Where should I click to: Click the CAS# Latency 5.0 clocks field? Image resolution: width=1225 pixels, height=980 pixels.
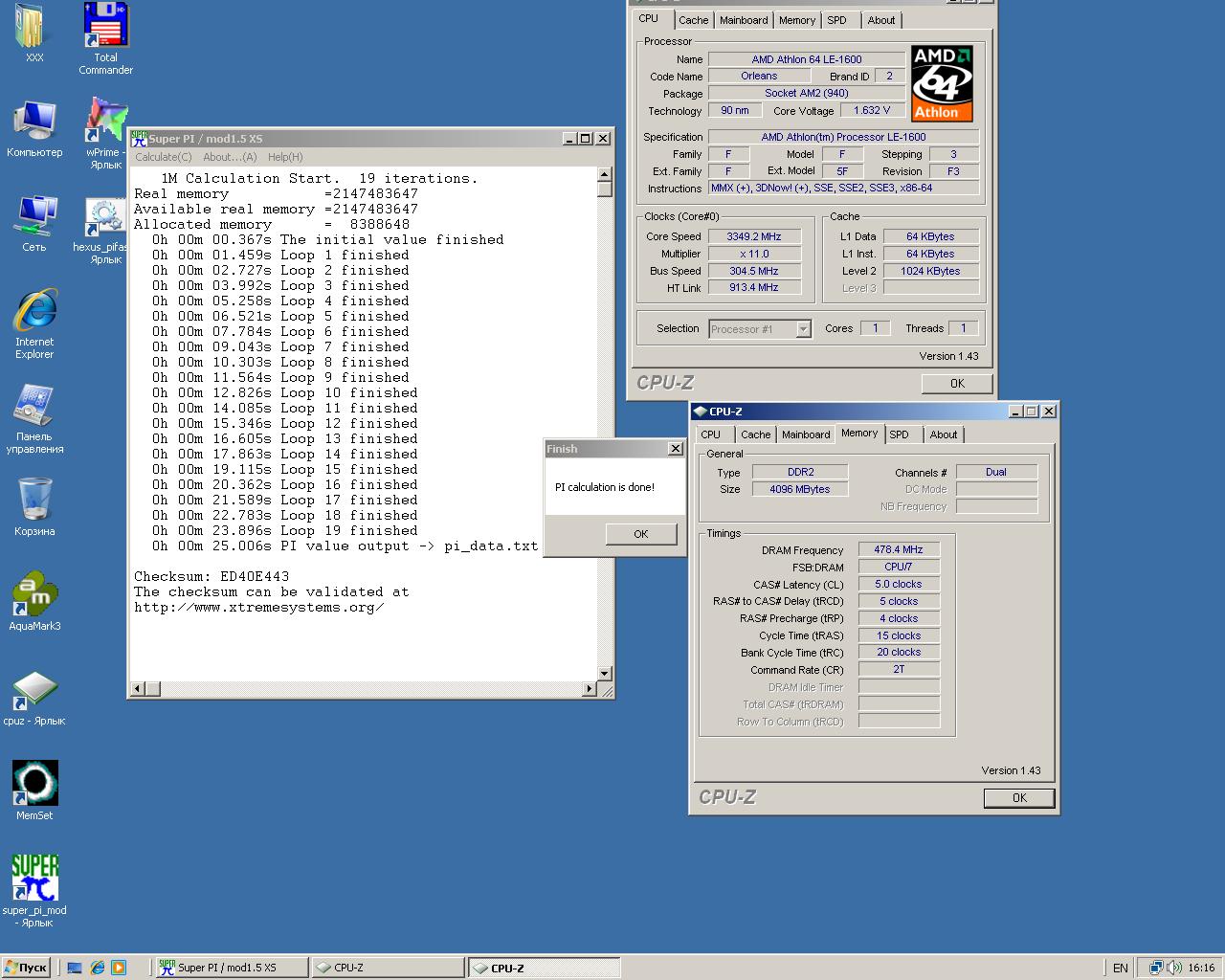[x=899, y=584]
